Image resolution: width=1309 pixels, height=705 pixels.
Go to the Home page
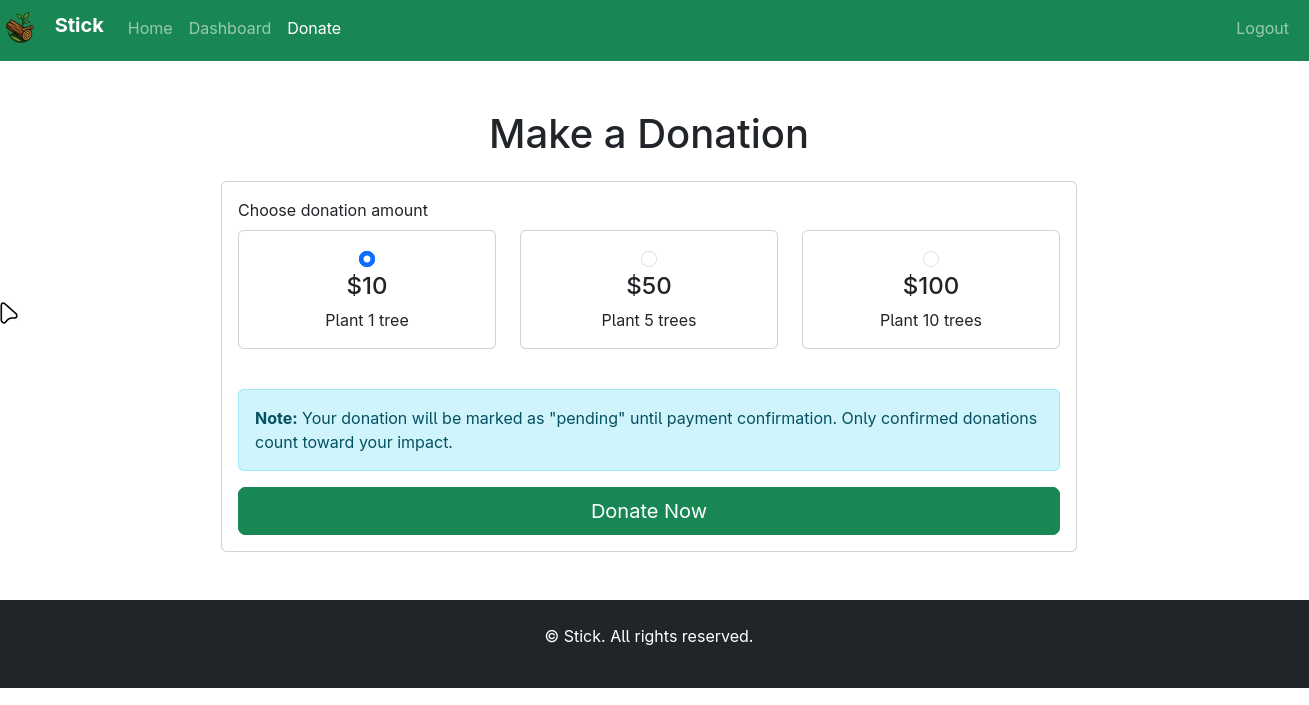pyautogui.click(x=150, y=28)
